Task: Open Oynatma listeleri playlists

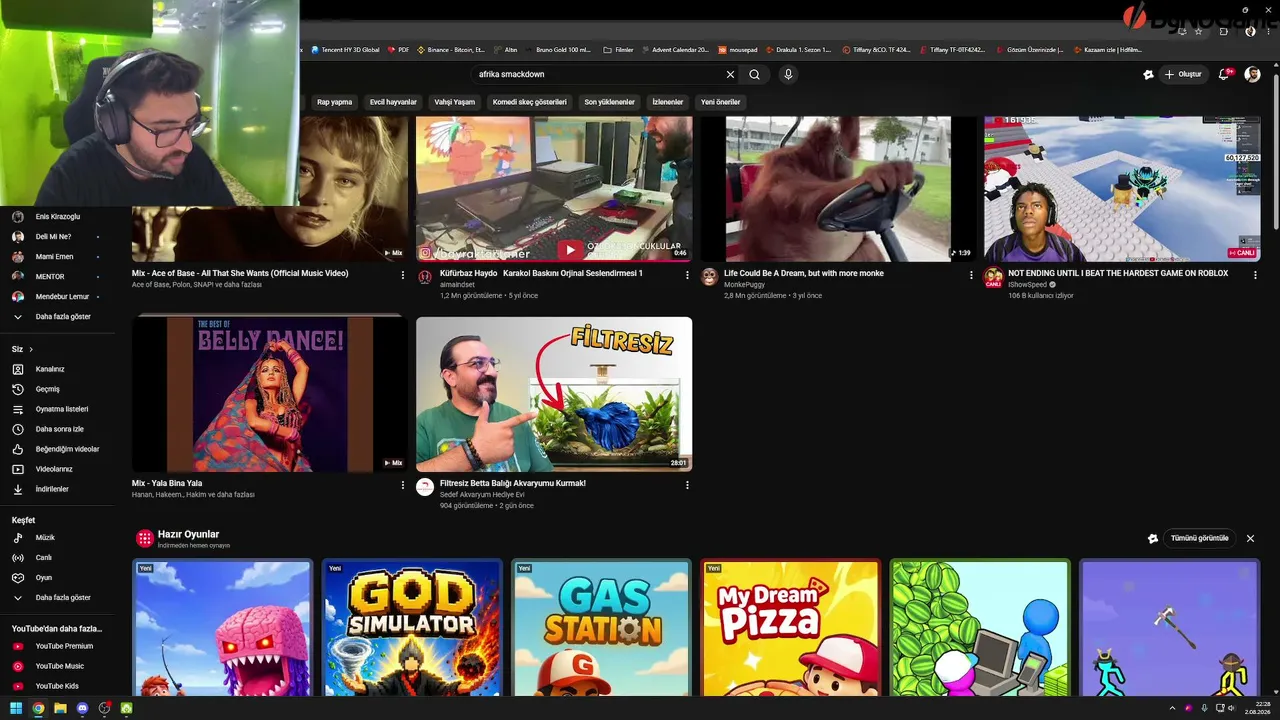Action: [56, 409]
